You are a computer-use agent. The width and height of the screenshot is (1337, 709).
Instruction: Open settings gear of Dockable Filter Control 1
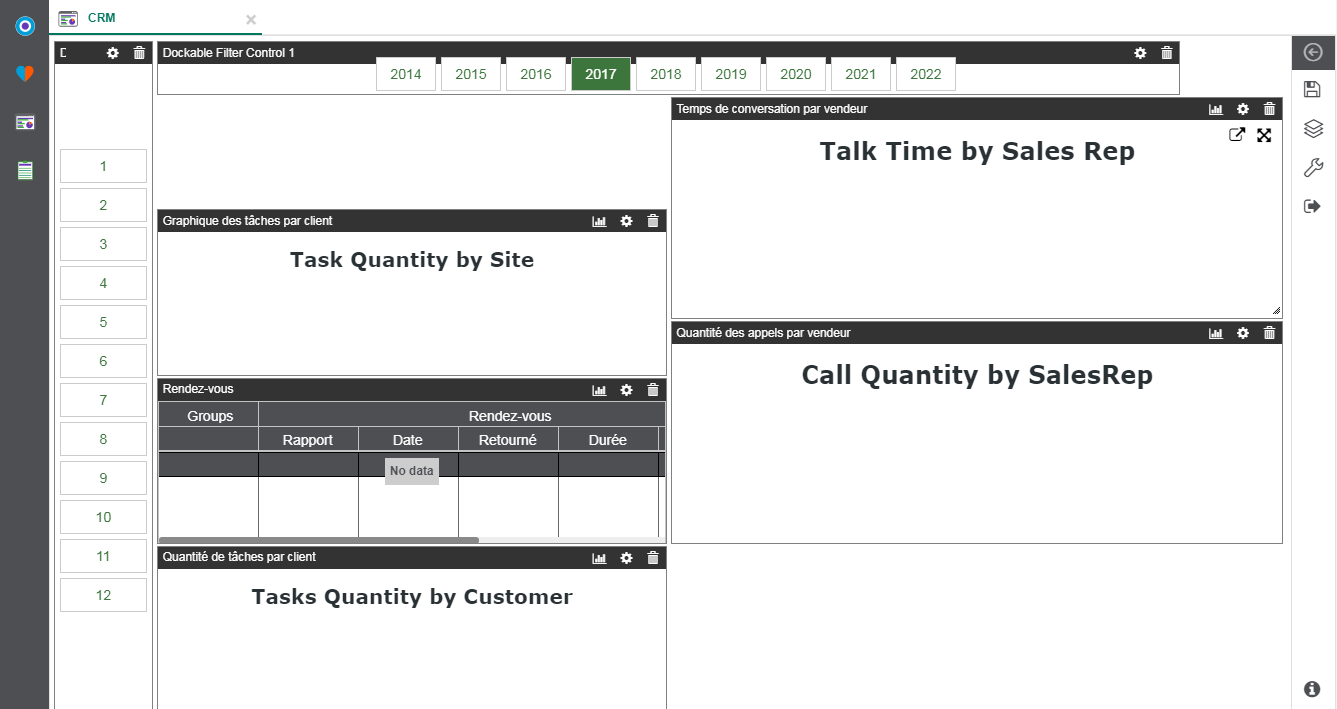1140,53
